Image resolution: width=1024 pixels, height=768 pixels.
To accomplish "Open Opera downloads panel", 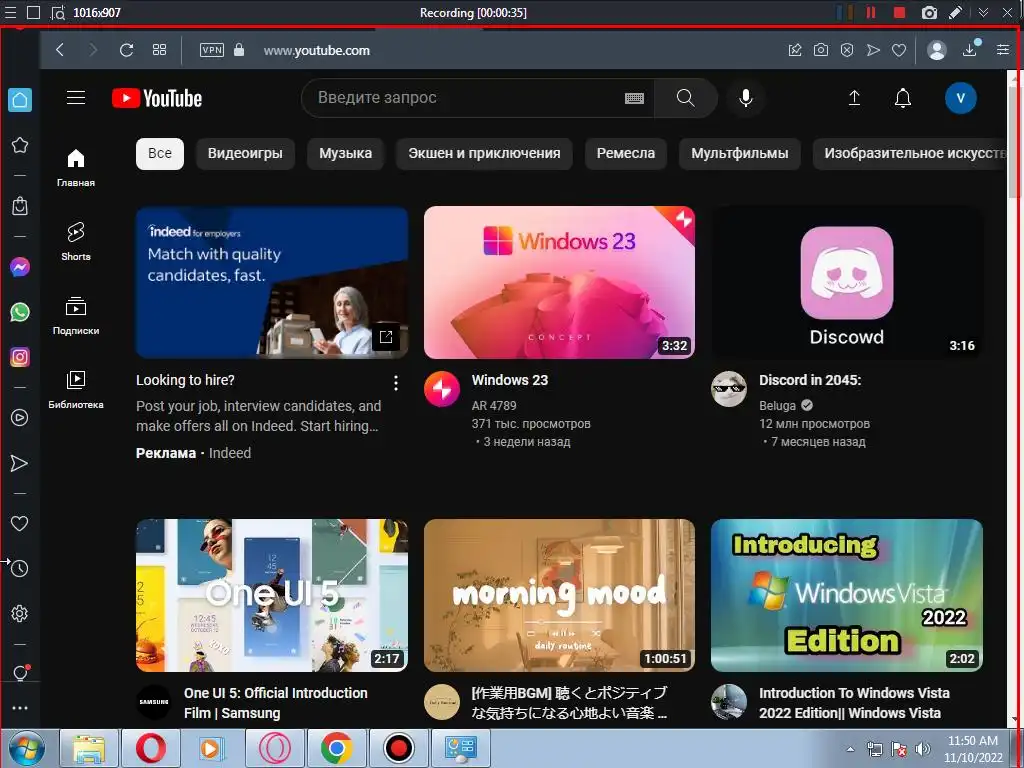I will (x=970, y=50).
